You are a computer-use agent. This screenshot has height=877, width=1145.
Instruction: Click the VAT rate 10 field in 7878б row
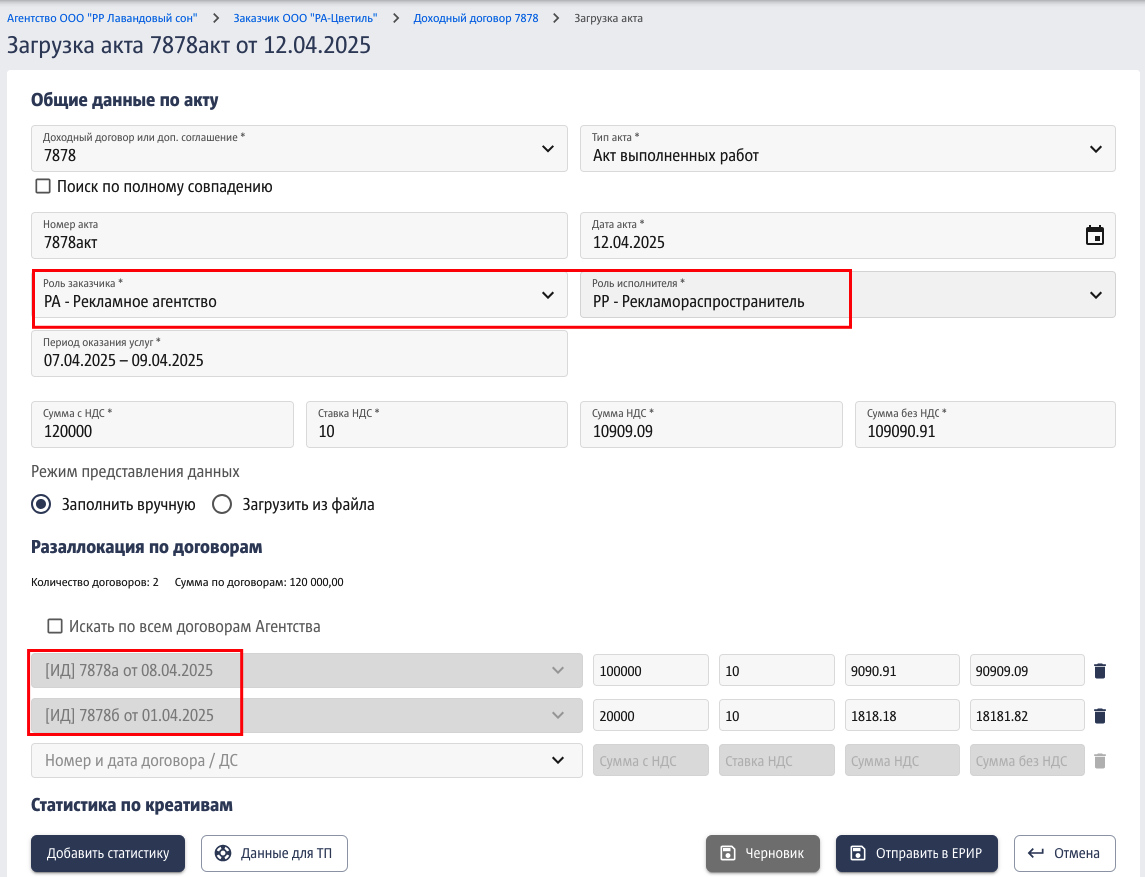[776, 716]
